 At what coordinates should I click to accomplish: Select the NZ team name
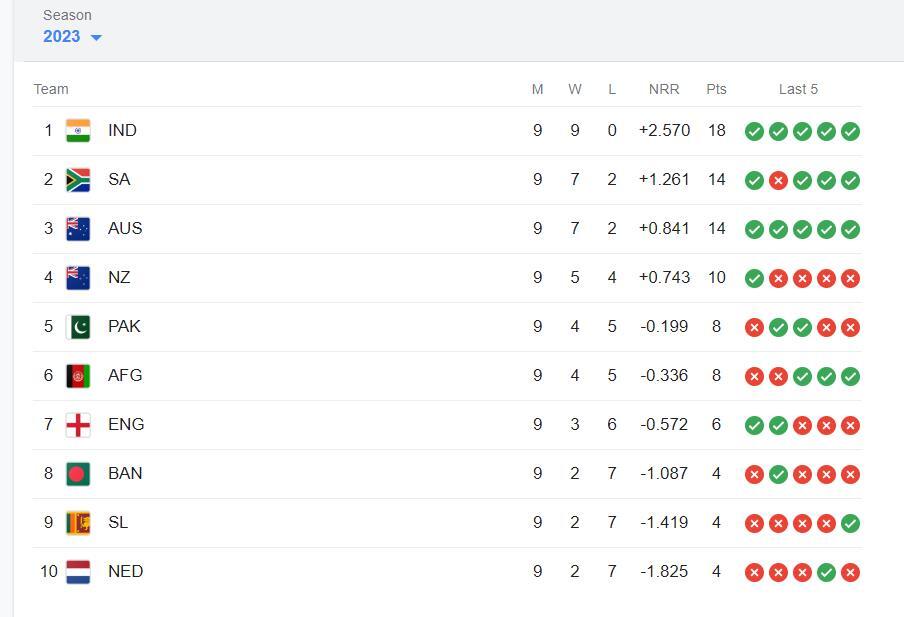[x=119, y=277]
